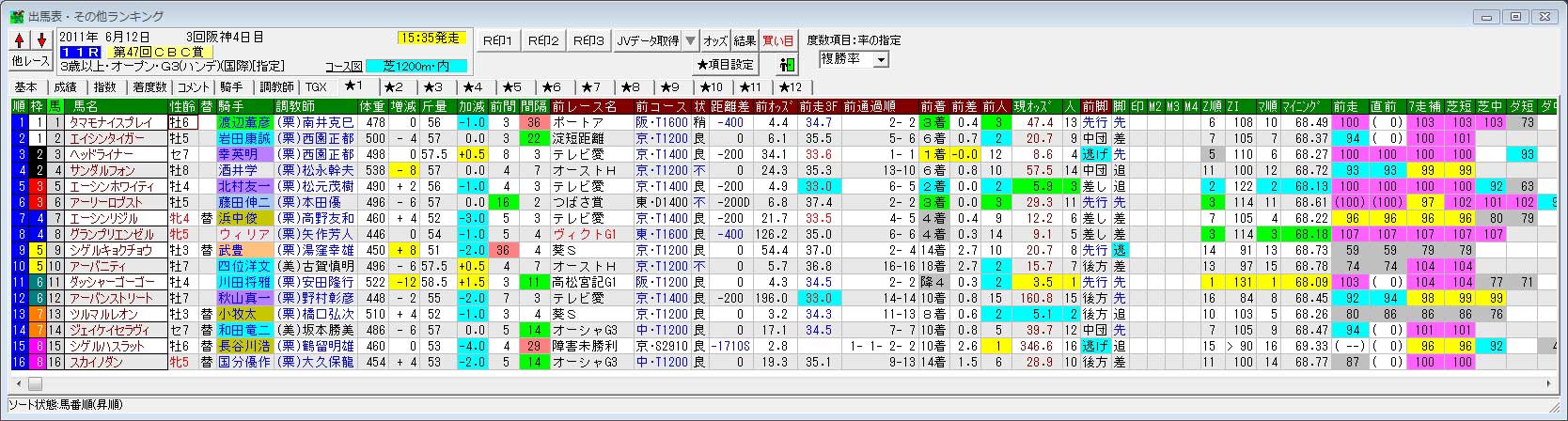1568x421 pixels.
Task: Open the JVデータ取得 dropdown arrow
Action: (x=690, y=40)
